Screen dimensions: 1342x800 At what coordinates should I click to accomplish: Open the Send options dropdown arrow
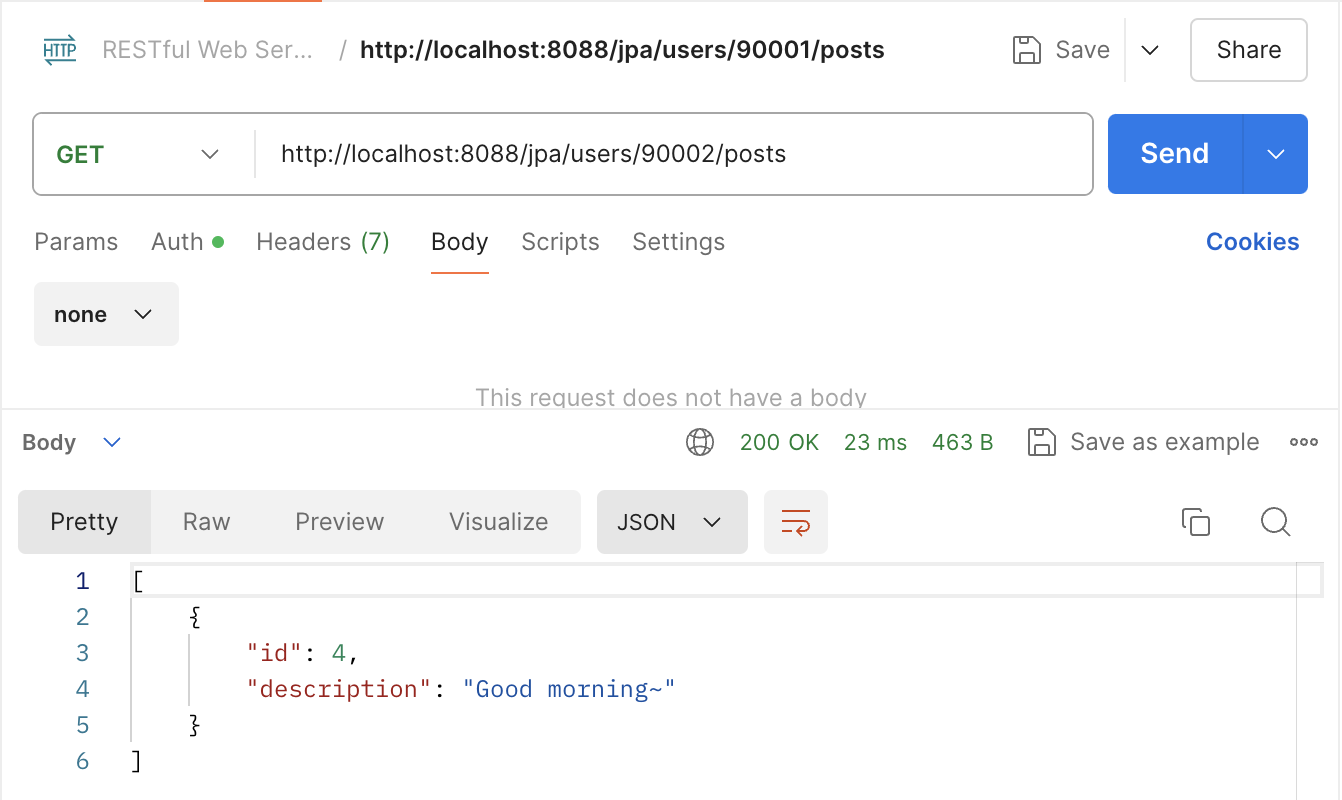tap(1275, 154)
